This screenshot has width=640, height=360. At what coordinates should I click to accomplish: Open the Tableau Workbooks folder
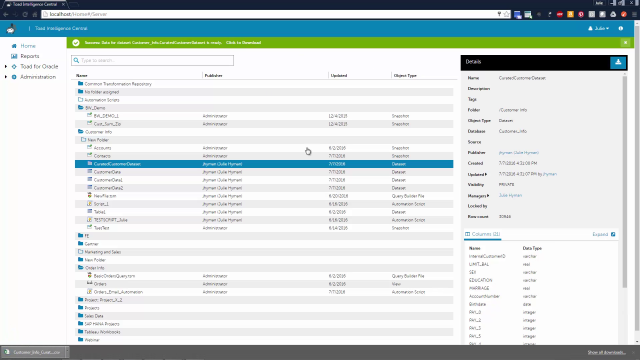(102, 332)
